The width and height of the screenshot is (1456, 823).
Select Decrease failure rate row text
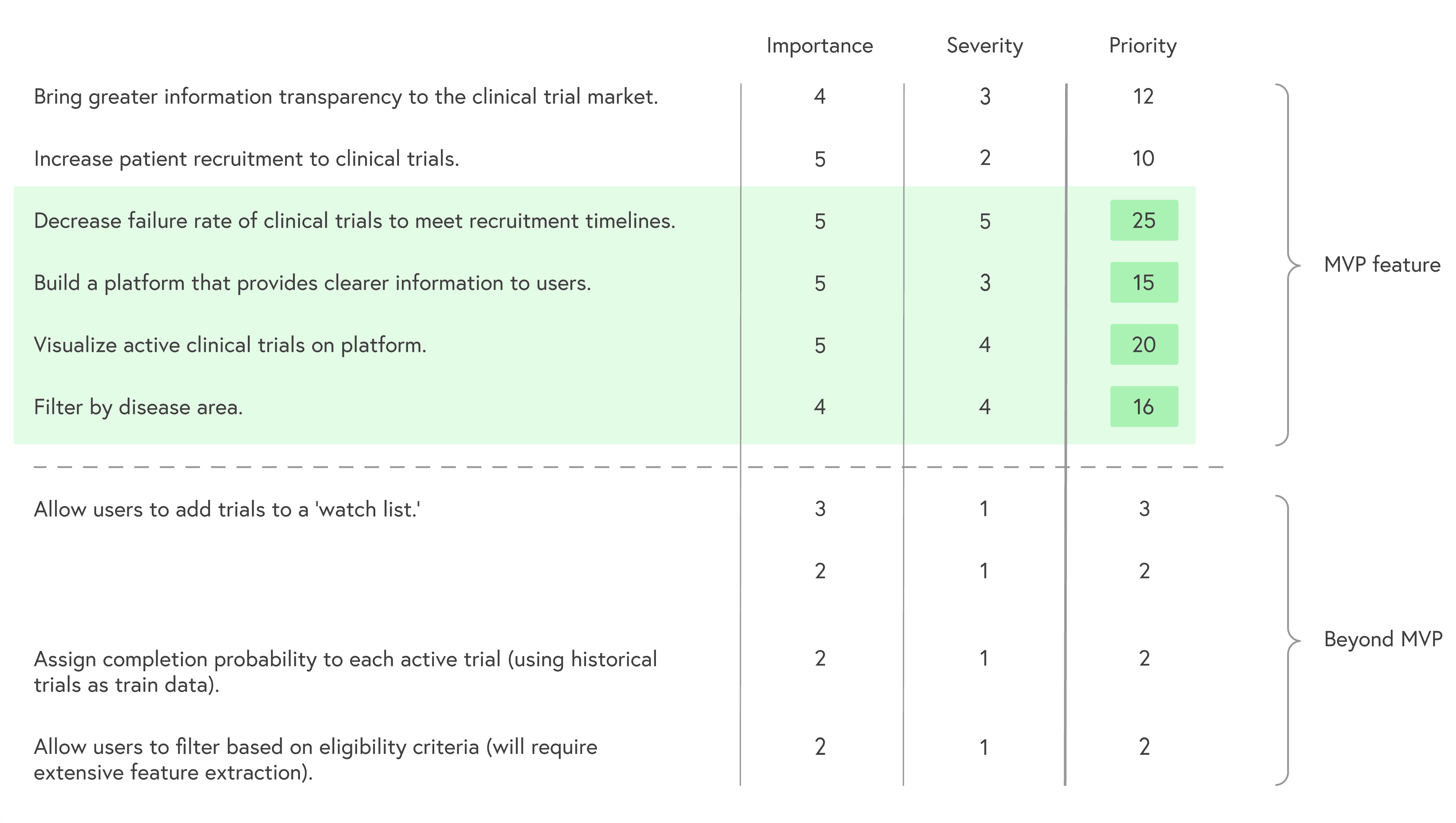tap(355, 221)
